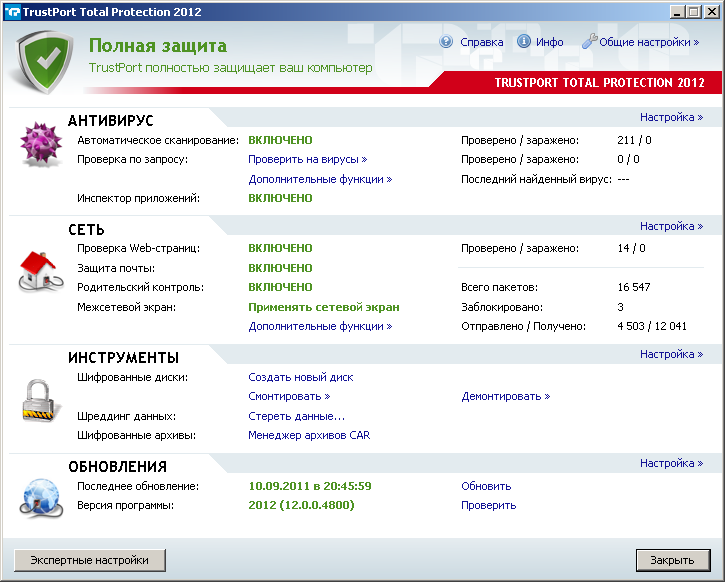Screen dimensions: 725x582
Task: Click the padlock Tools section icon
Action: tap(41, 400)
